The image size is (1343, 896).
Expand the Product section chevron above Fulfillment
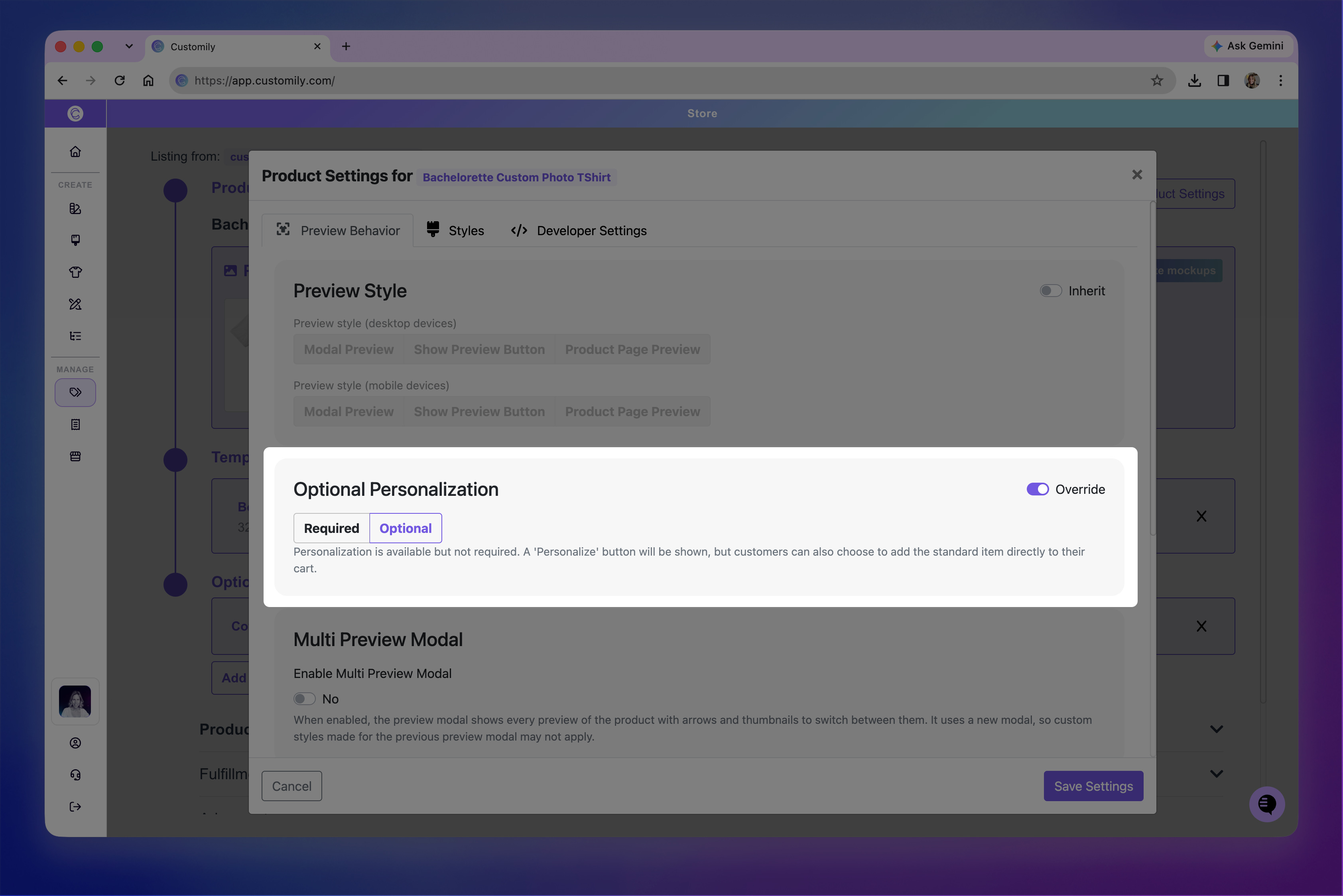(1217, 729)
